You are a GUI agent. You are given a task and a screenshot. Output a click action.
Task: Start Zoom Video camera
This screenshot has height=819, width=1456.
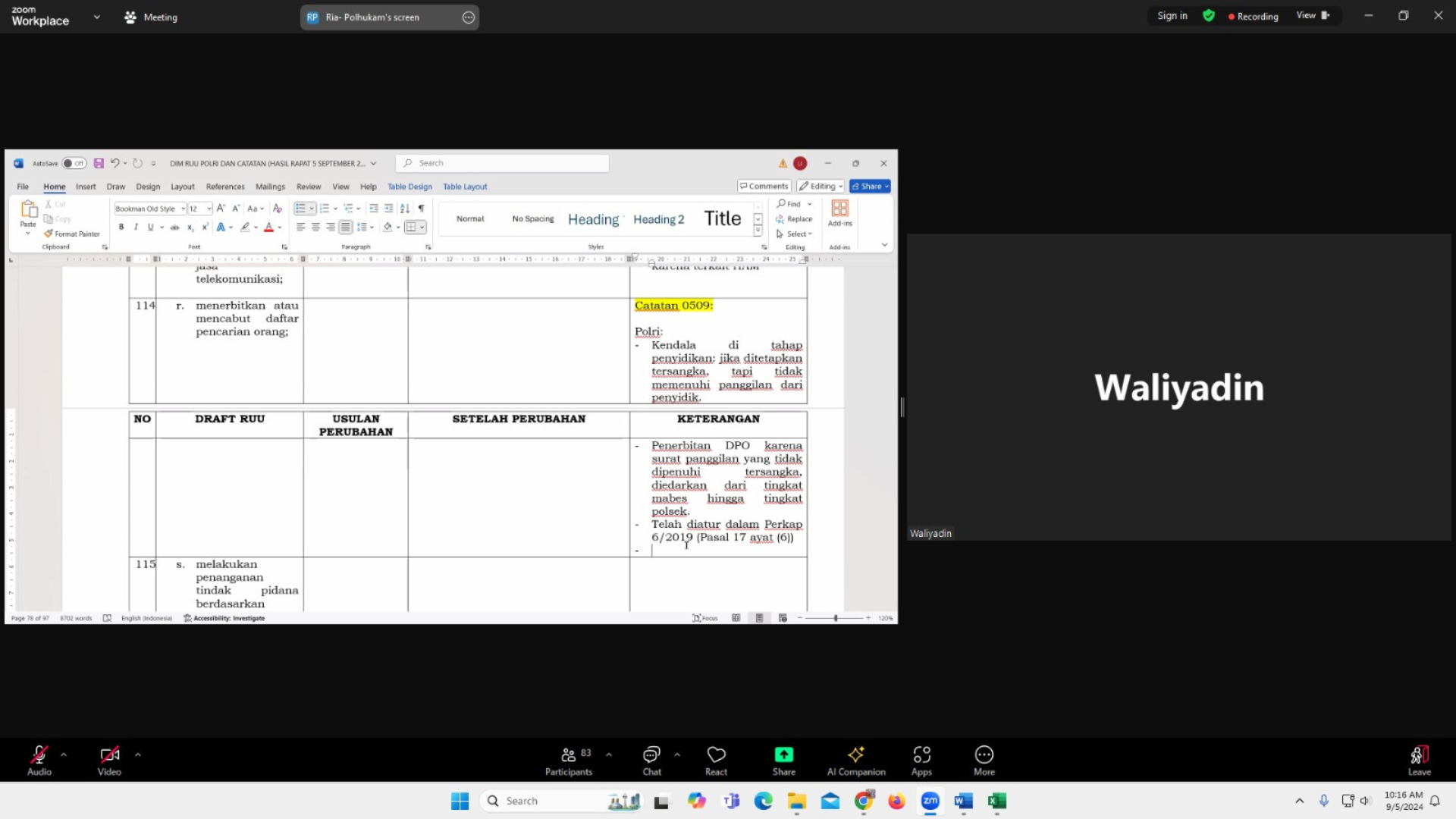click(109, 761)
